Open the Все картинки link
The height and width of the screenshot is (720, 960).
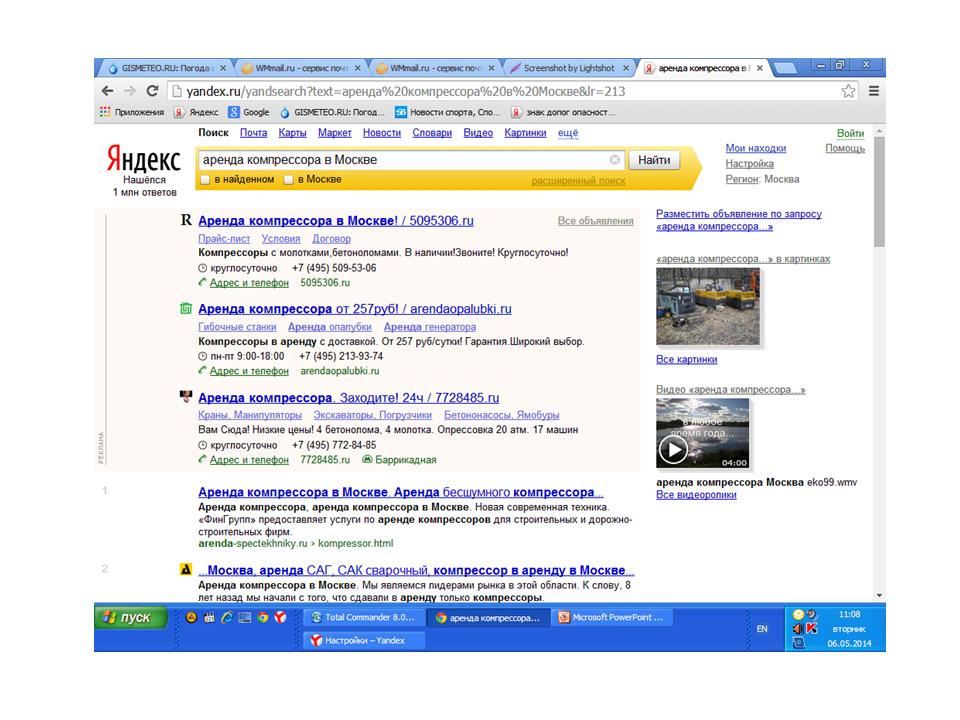686,359
